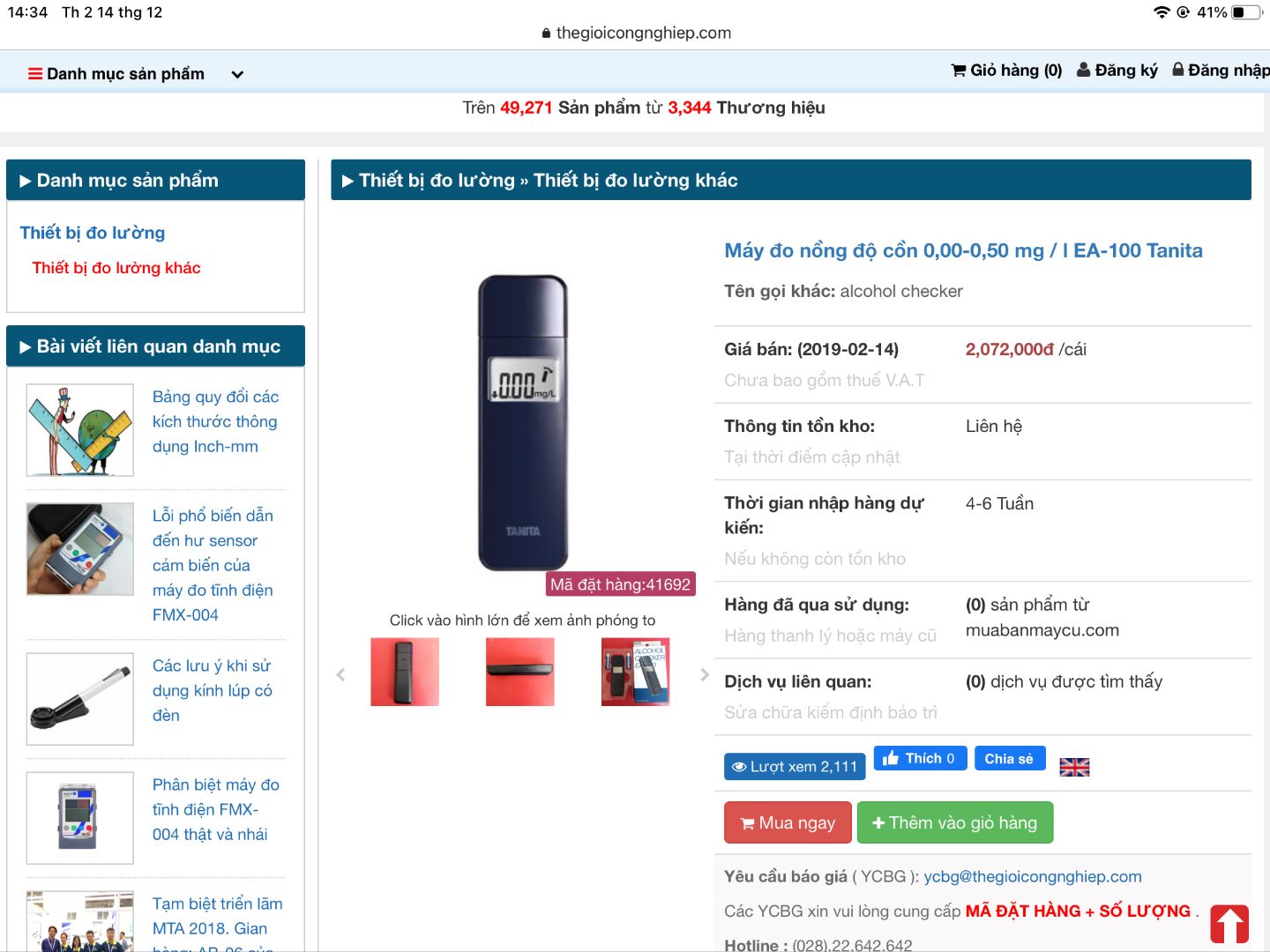Click the Mua ngay button

pos(788,822)
